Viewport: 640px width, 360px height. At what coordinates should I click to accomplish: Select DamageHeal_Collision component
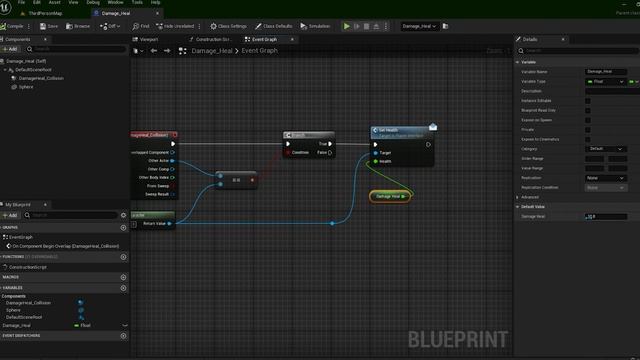(41, 78)
